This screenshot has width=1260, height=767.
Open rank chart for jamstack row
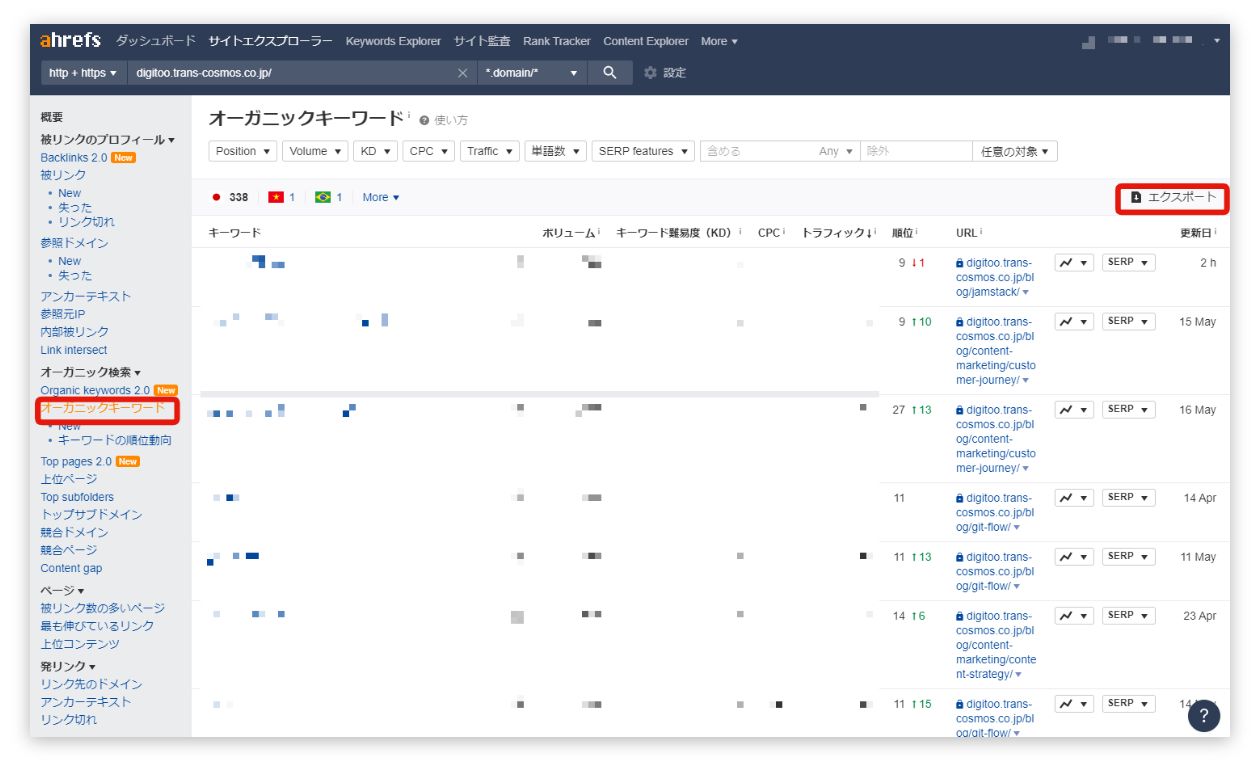point(1074,263)
